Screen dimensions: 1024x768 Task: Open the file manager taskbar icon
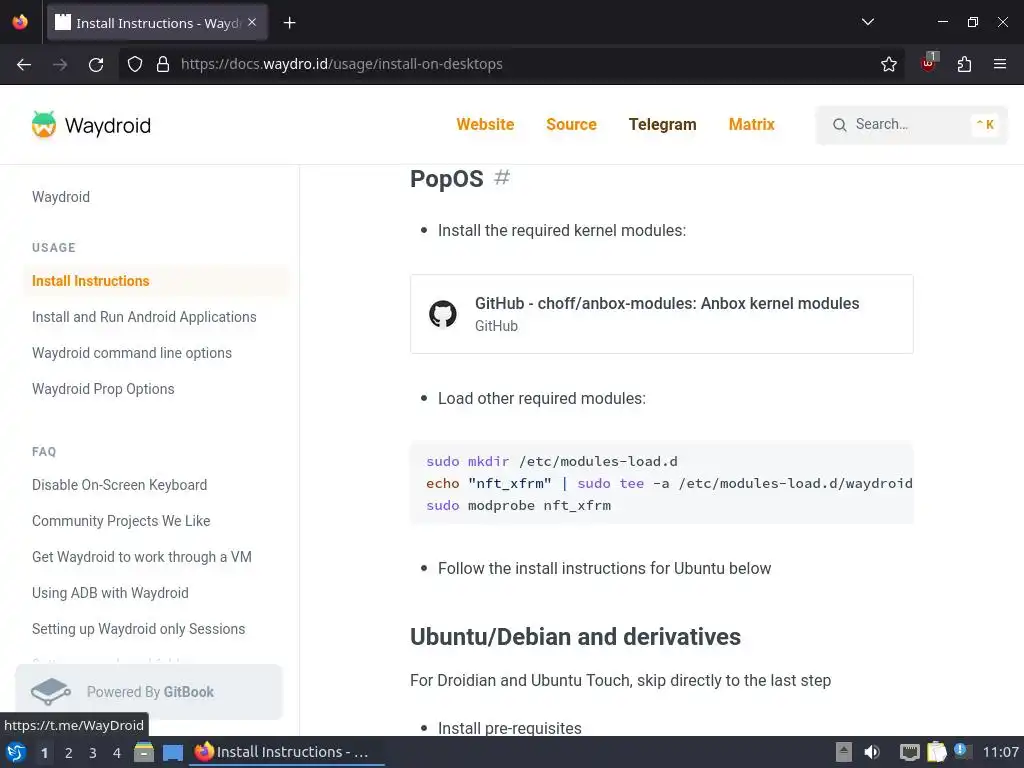144,752
